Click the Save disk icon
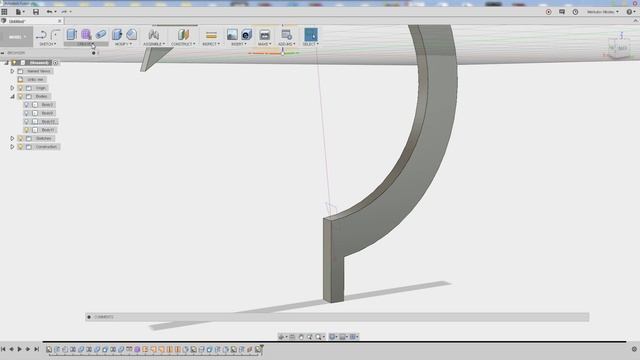 pos(36,12)
